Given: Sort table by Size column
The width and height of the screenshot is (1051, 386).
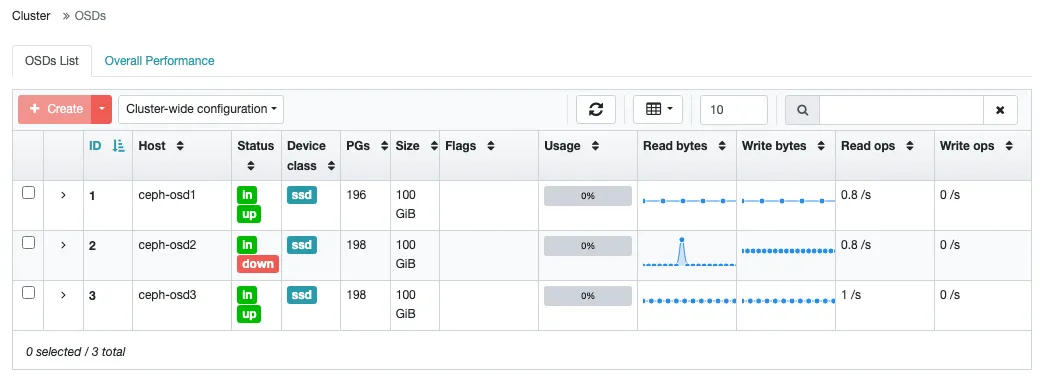Looking at the screenshot, I should coord(434,145).
